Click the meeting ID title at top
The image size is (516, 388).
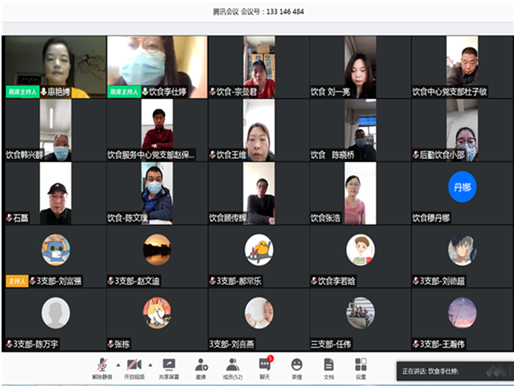(258, 12)
